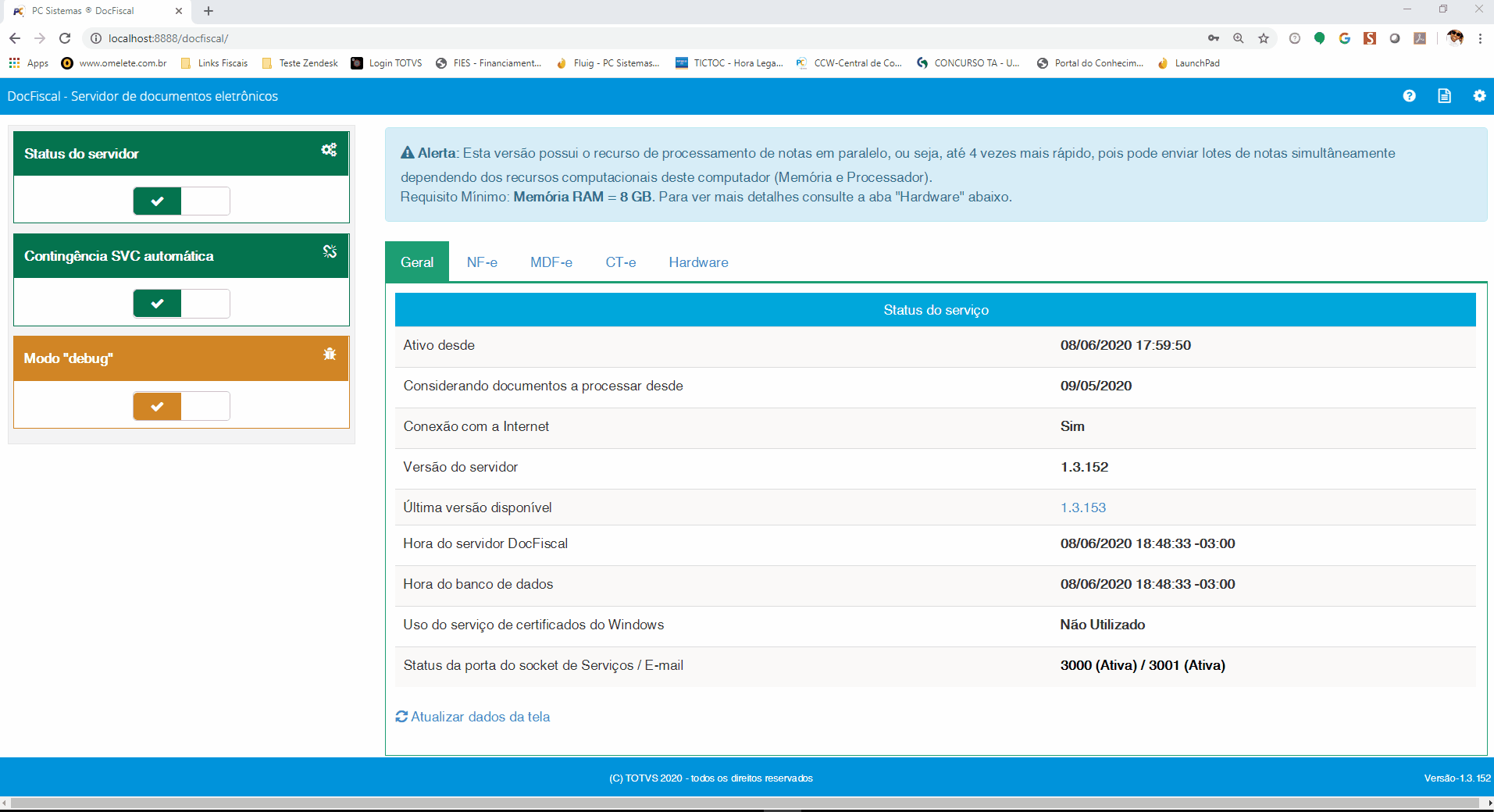
Task: Click the bug icon on Modo debug
Action: tap(330, 354)
